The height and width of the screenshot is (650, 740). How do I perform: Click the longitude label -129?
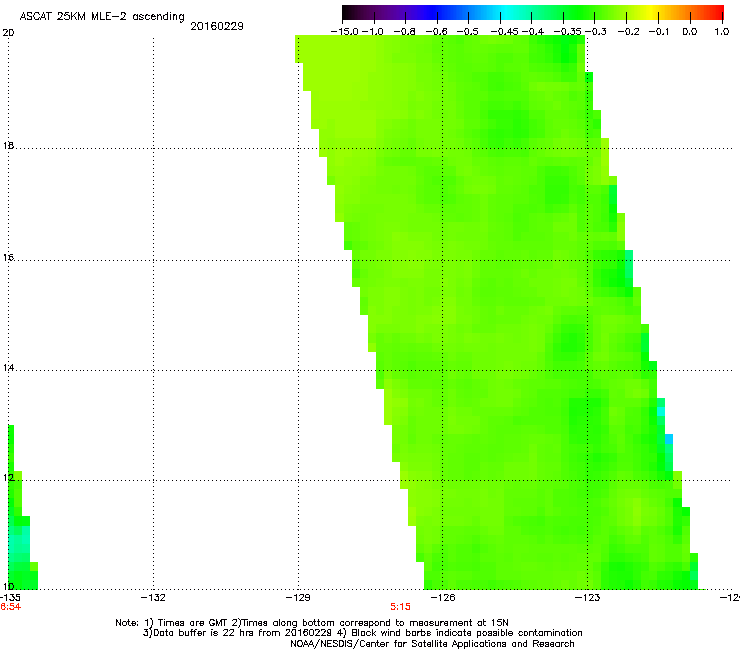tap(298, 598)
